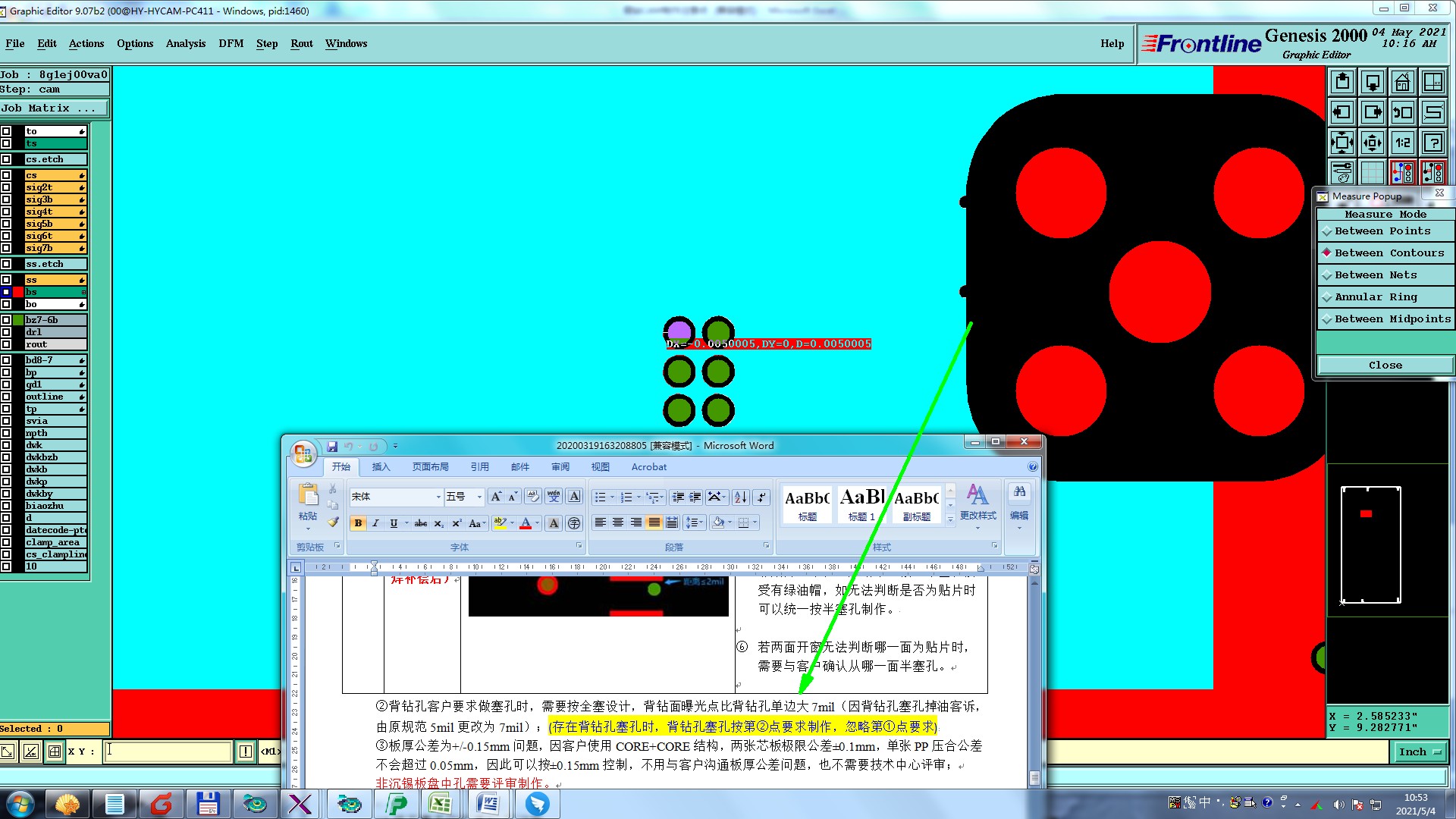This screenshot has width=1456, height=819.
Task: Click the Word save icon in quick access
Action: click(x=332, y=447)
